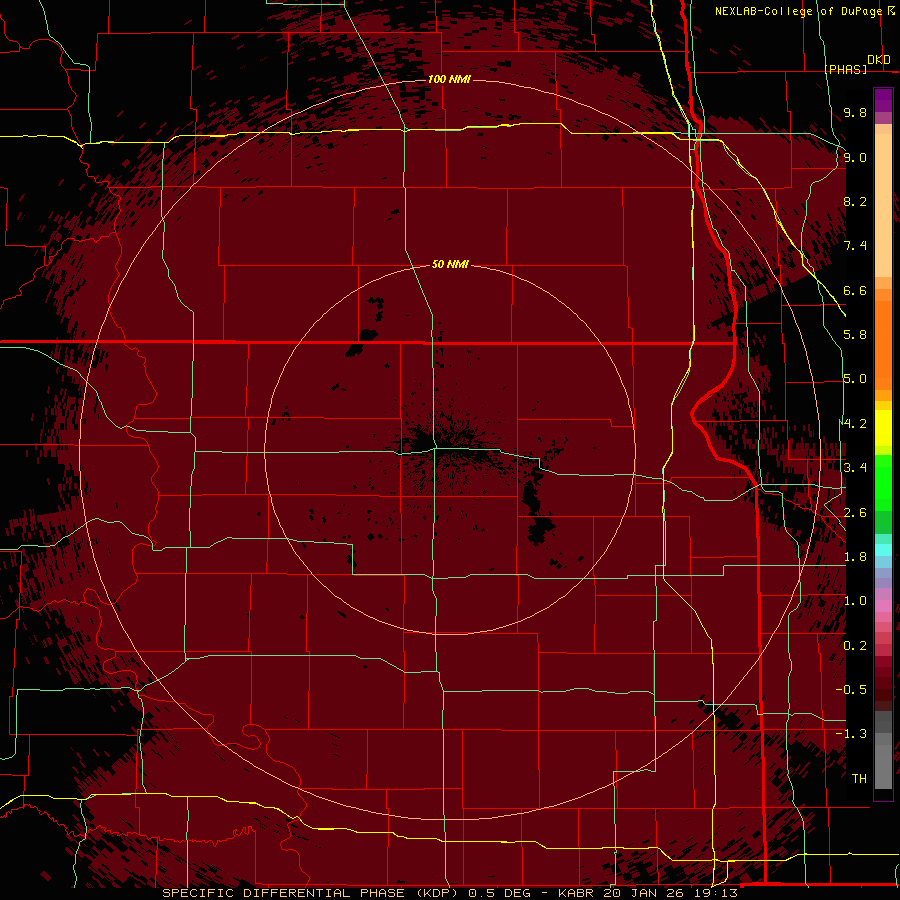Click the 5.0 value on the legend

coord(855,379)
